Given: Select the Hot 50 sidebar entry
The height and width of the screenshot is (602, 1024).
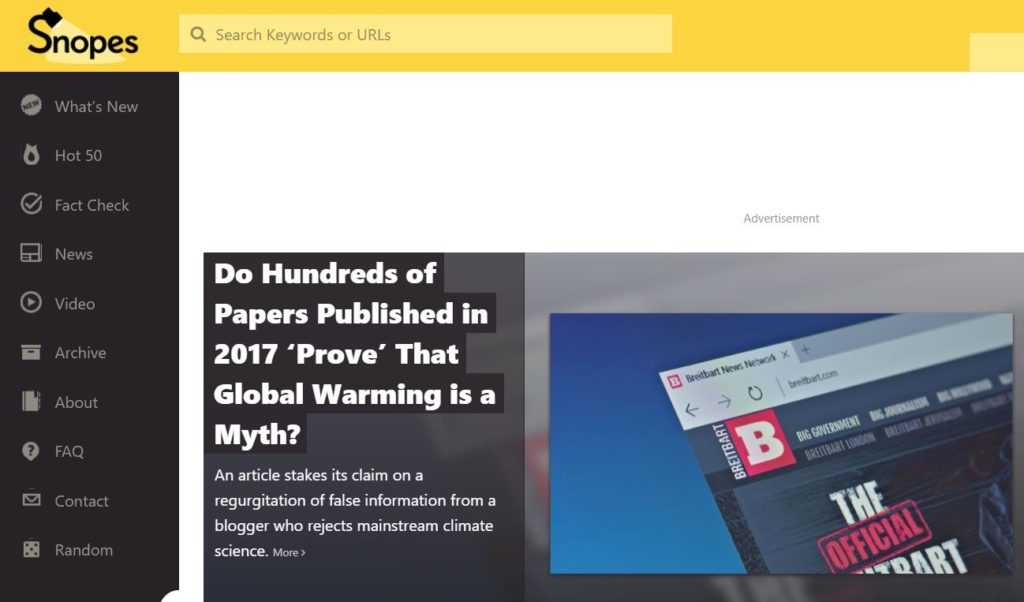Looking at the screenshot, I should (80, 155).
